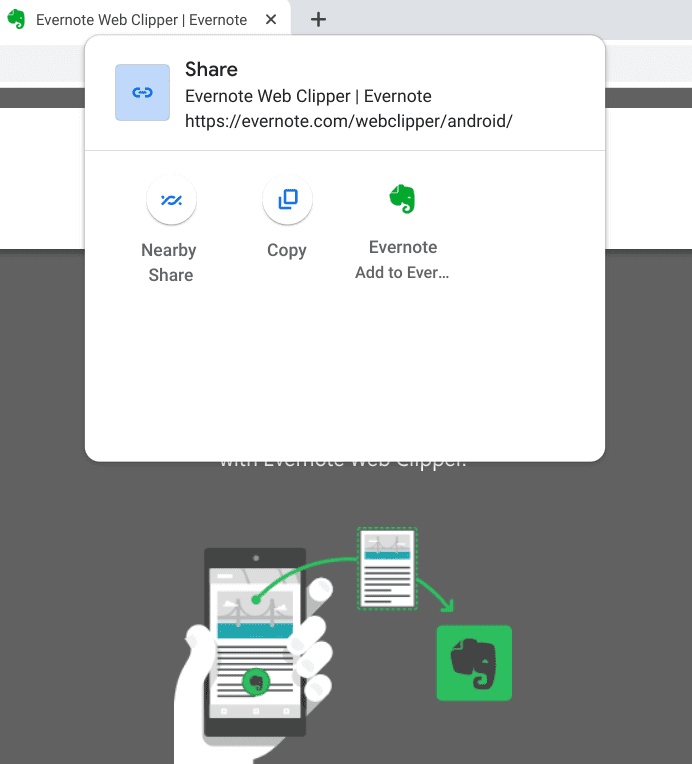This screenshot has height=764, width=692.
Task: Click the 'Share' dialog title
Action: point(211,69)
